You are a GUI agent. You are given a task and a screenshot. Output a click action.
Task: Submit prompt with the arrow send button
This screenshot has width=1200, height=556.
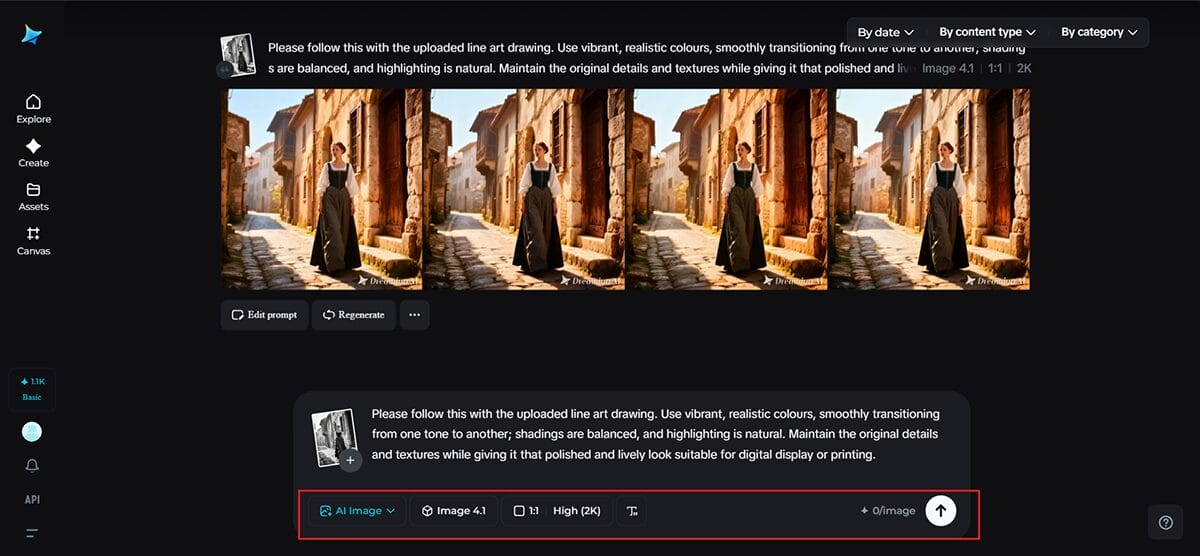click(x=939, y=510)
